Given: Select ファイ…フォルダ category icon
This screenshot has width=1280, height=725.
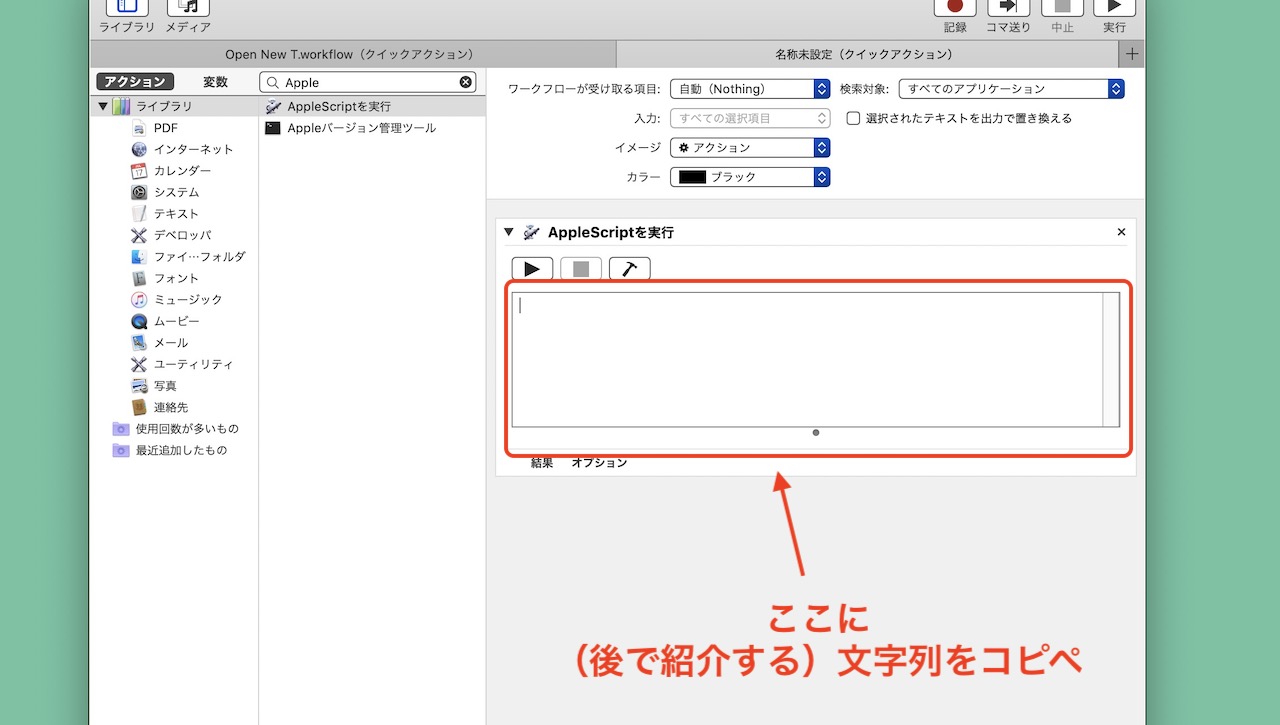Looking at the screenshot, I should coord(139,257).
